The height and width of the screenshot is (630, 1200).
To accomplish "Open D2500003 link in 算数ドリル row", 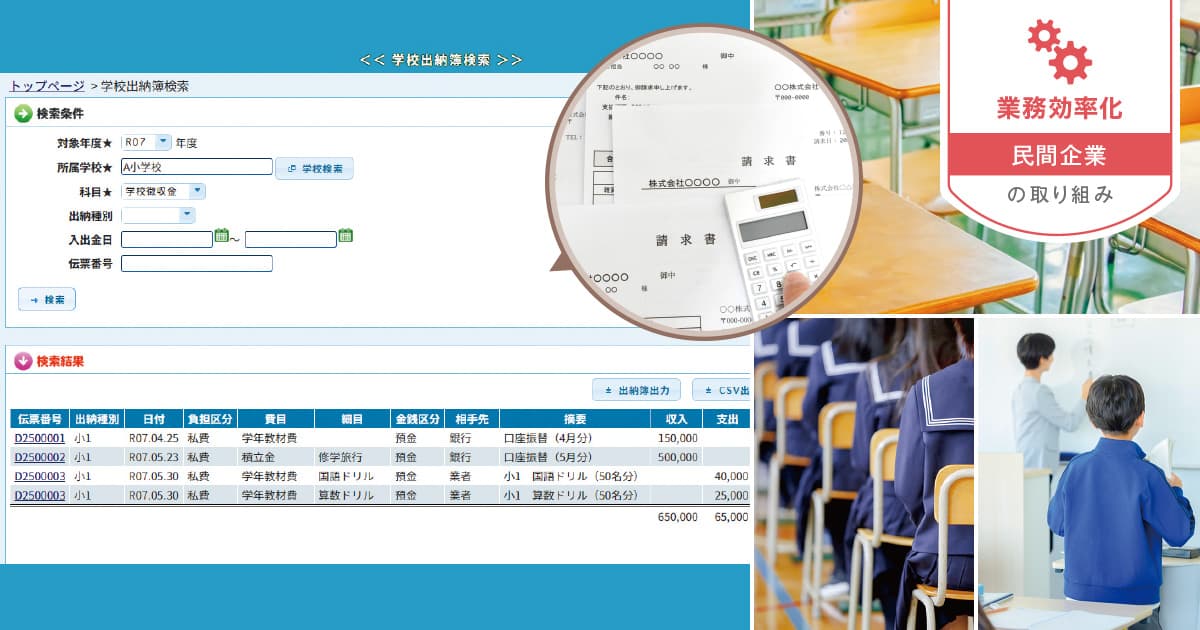I will coord(40,495).
